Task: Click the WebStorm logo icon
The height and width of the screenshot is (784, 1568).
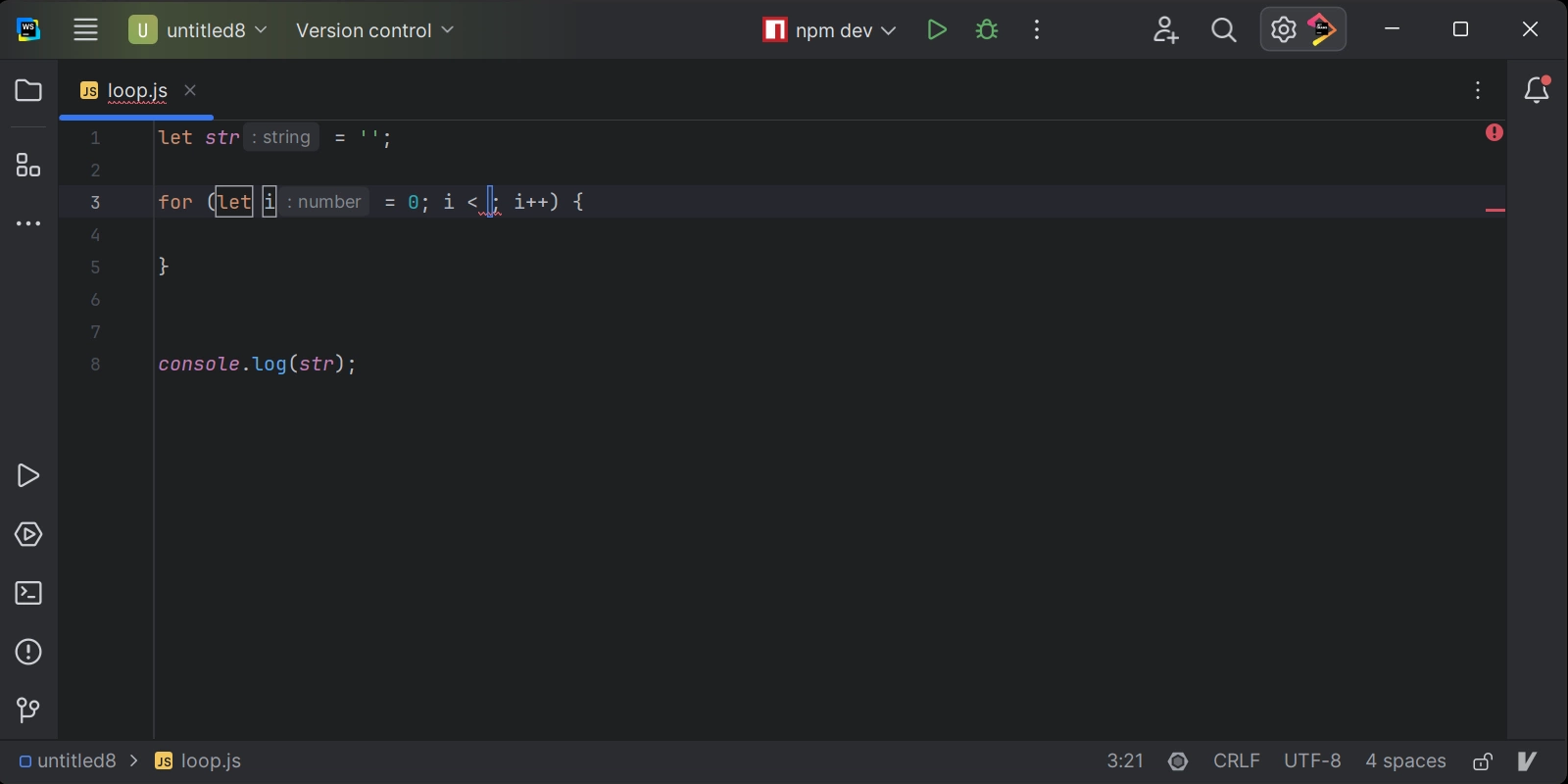Action: [28, 29]
